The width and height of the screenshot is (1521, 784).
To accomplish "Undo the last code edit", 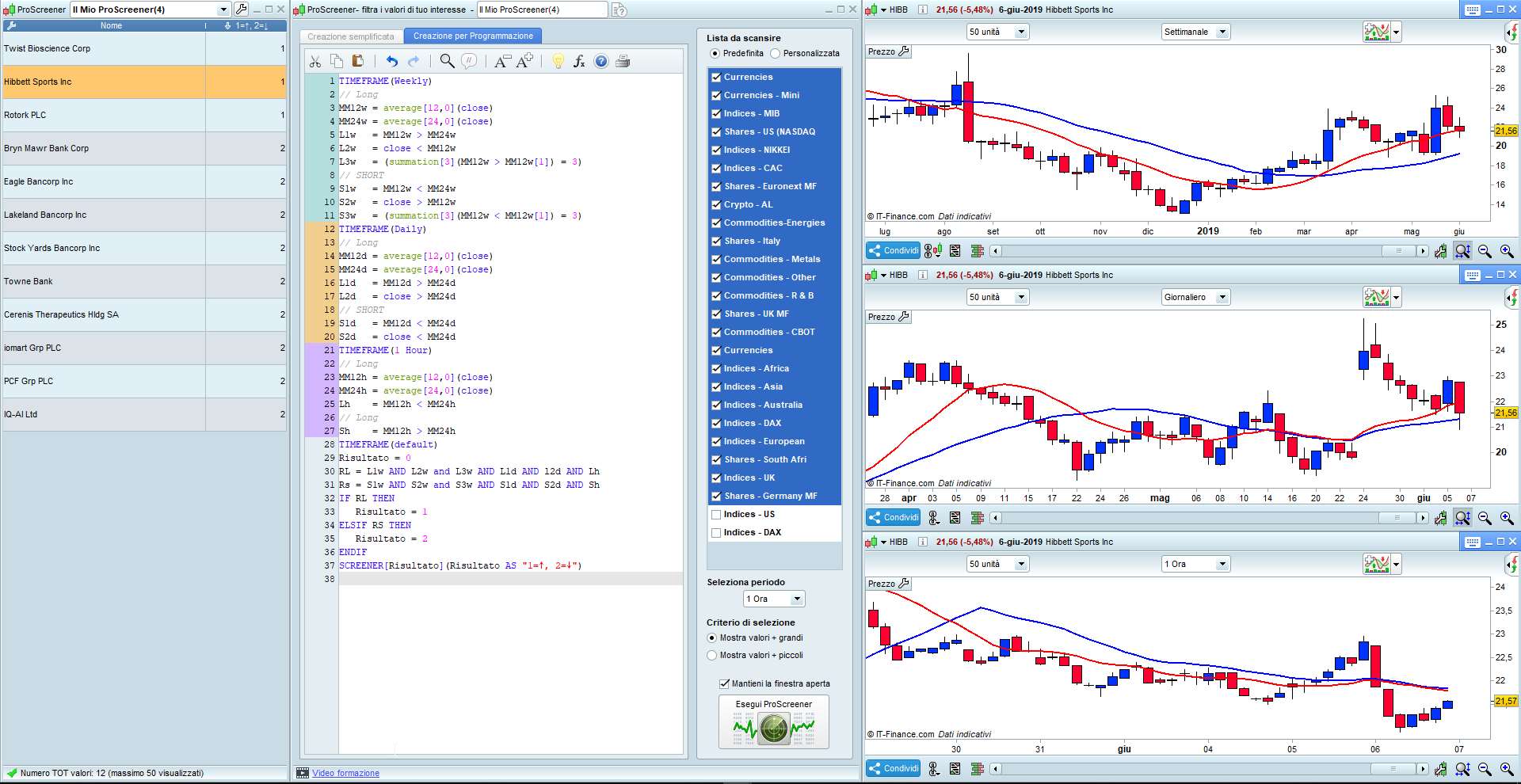I will point(392,61).
